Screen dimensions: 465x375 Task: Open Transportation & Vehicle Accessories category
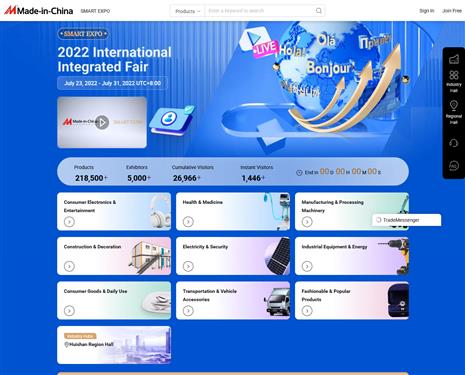click(233, 300)
